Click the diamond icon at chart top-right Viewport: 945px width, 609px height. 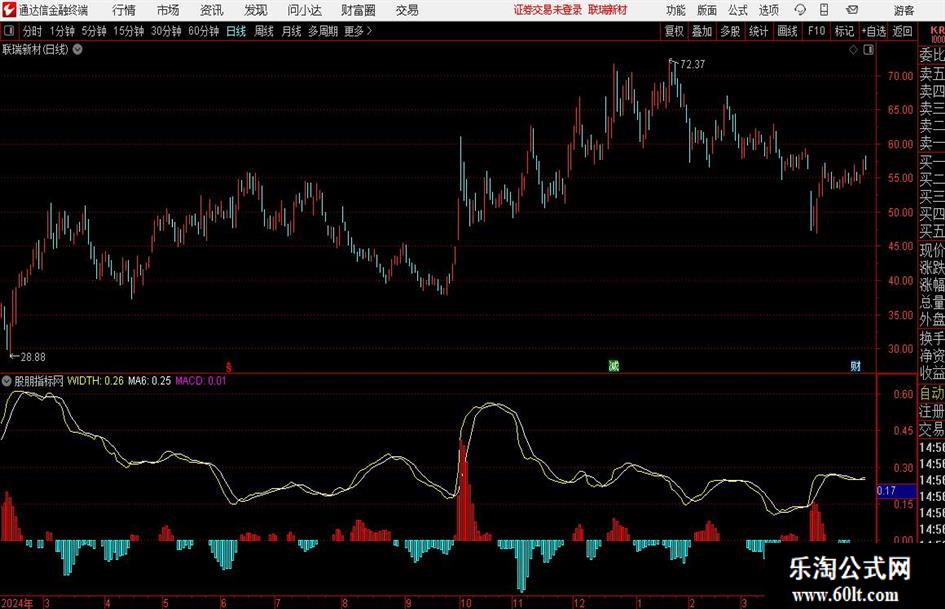853,50
